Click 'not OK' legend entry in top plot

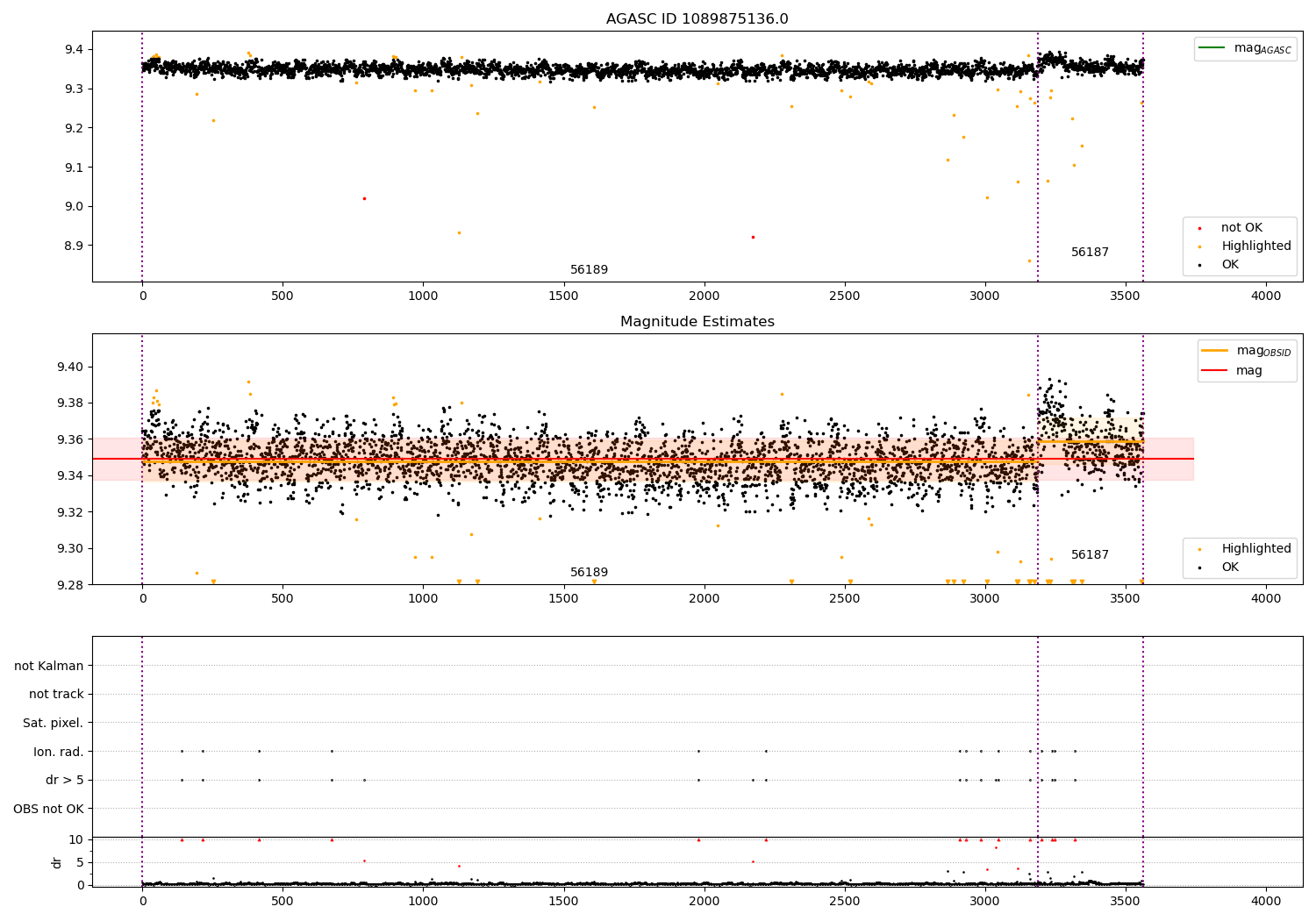point(1241,227)
